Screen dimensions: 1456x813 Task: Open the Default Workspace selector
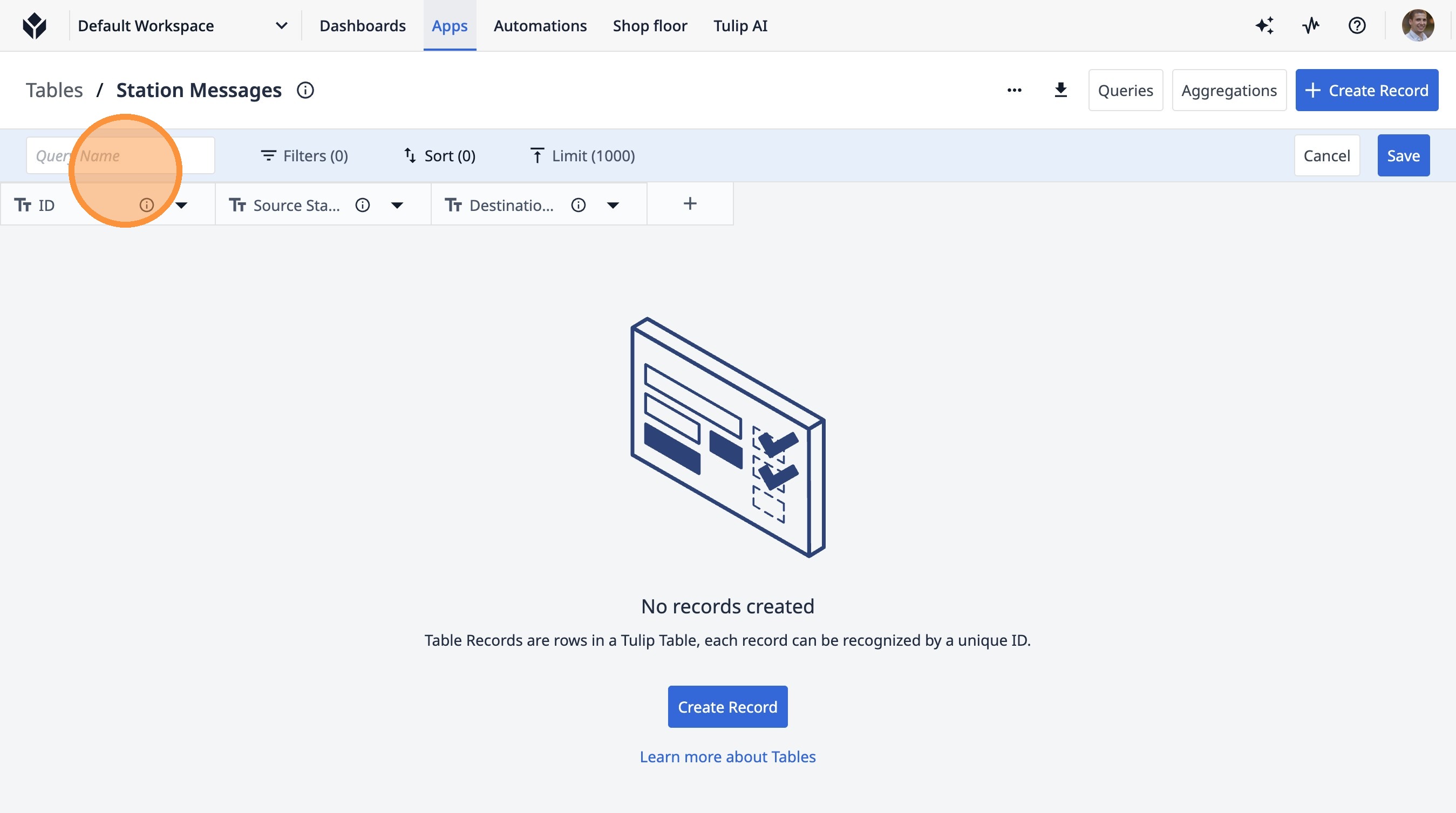pos(182,26)
